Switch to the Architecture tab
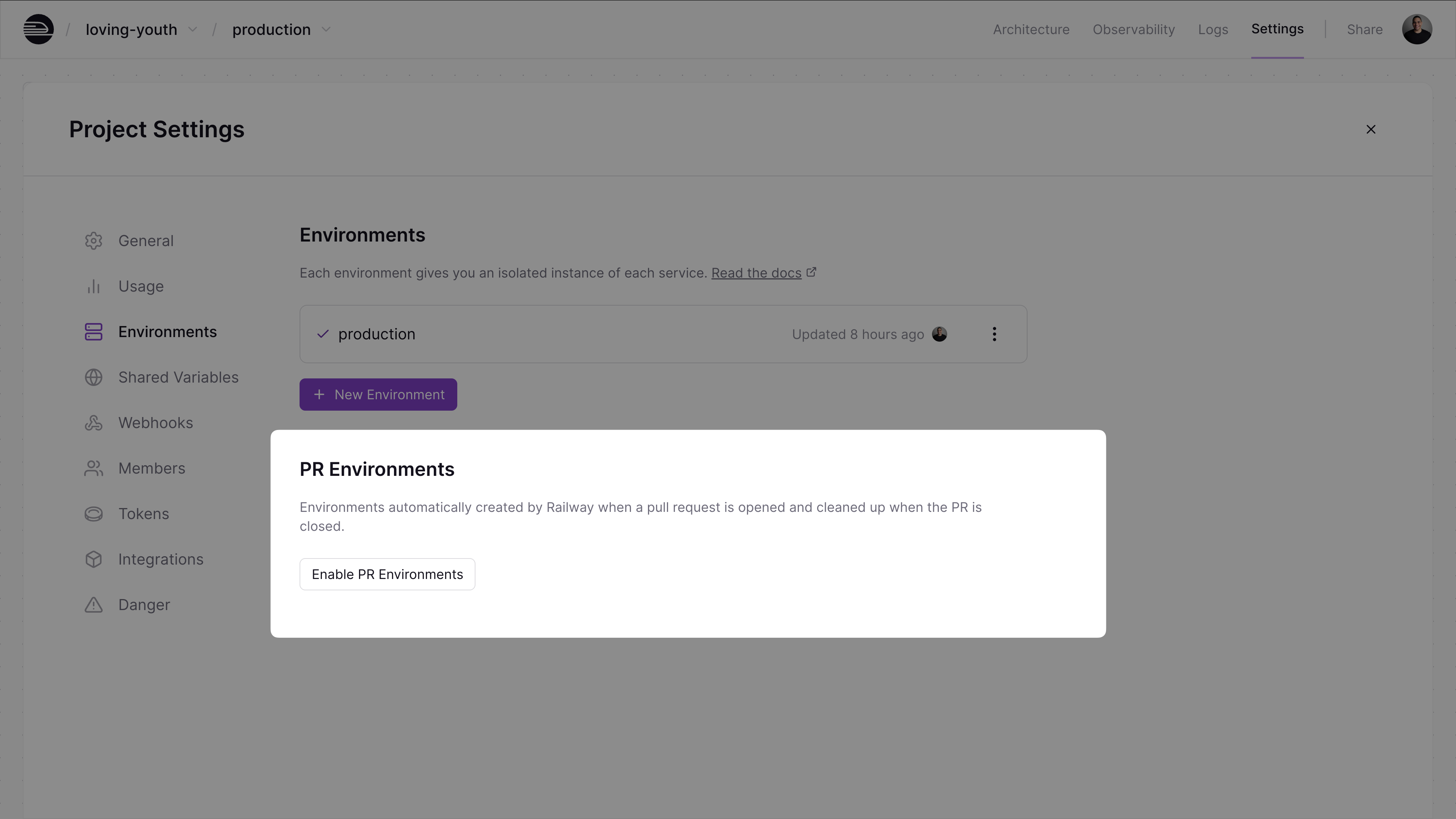This screenshot has height=819, width=1456. click(x=1031, y=30)
